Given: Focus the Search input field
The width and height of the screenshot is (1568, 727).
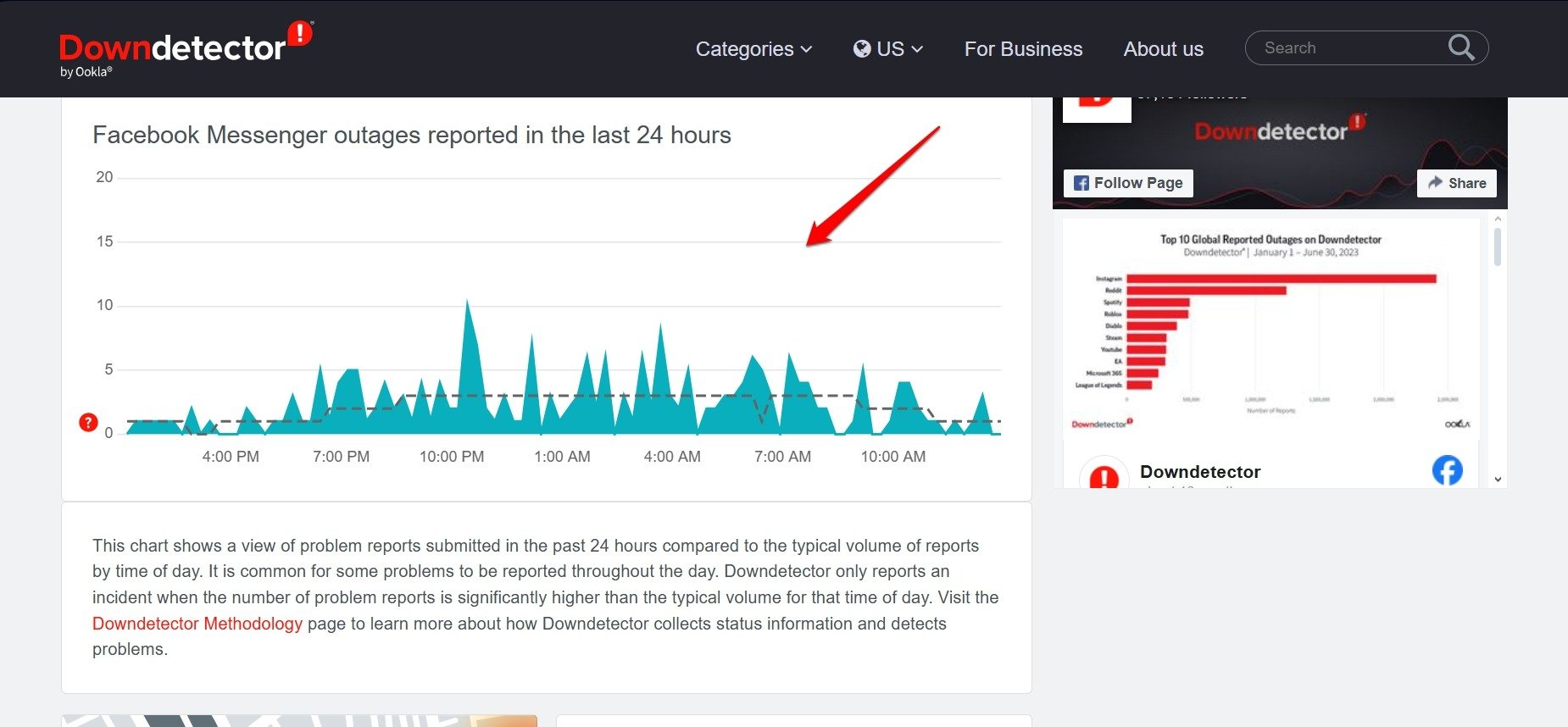Looking at the screenshot, I should (x=1366, y=48).
